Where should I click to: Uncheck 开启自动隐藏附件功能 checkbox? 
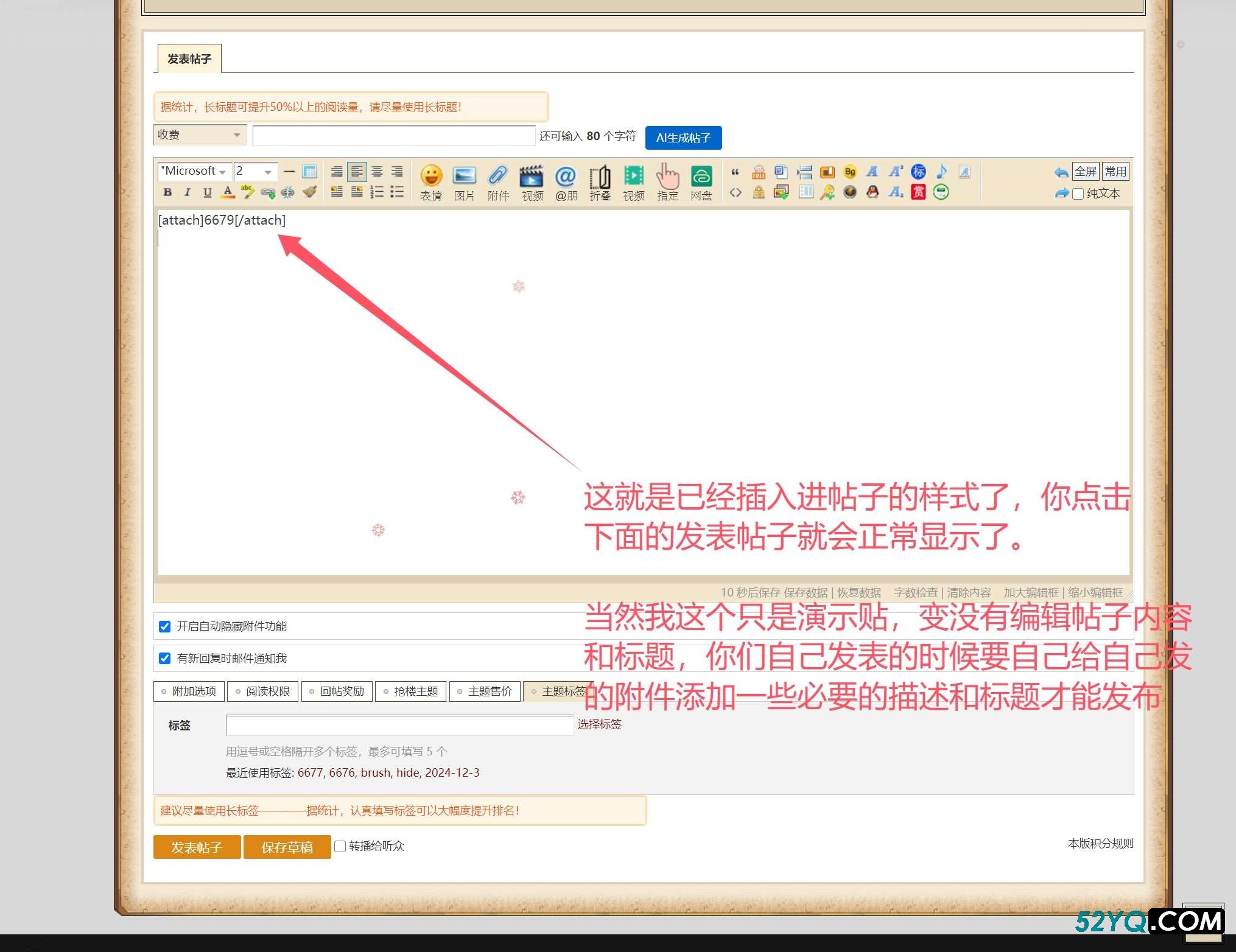pyautogui.click(x=164, y=626)
